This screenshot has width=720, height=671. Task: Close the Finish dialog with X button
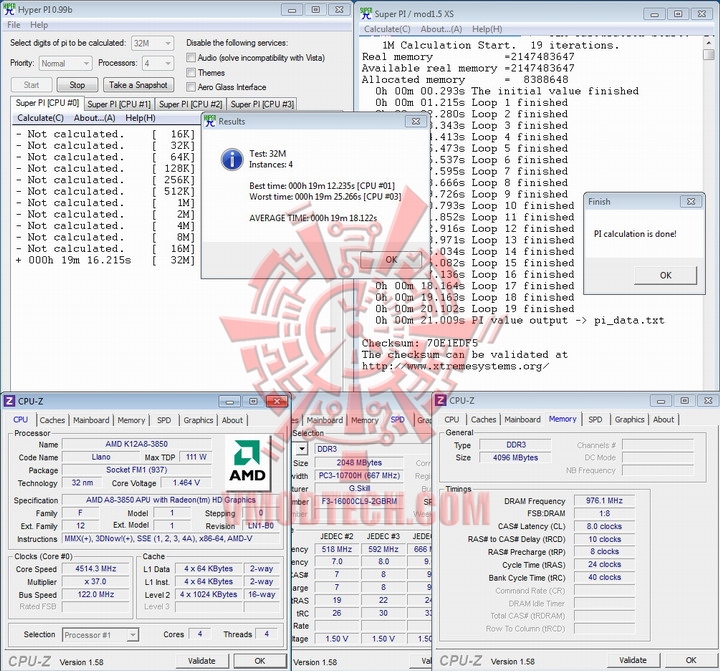click(x=691, y=202)
